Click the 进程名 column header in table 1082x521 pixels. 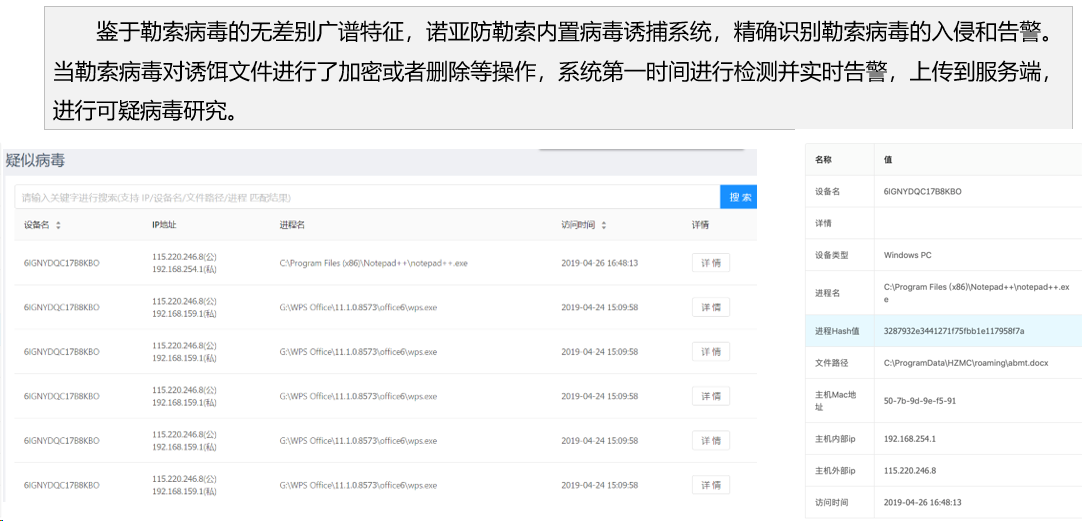[x=293, y=225]
